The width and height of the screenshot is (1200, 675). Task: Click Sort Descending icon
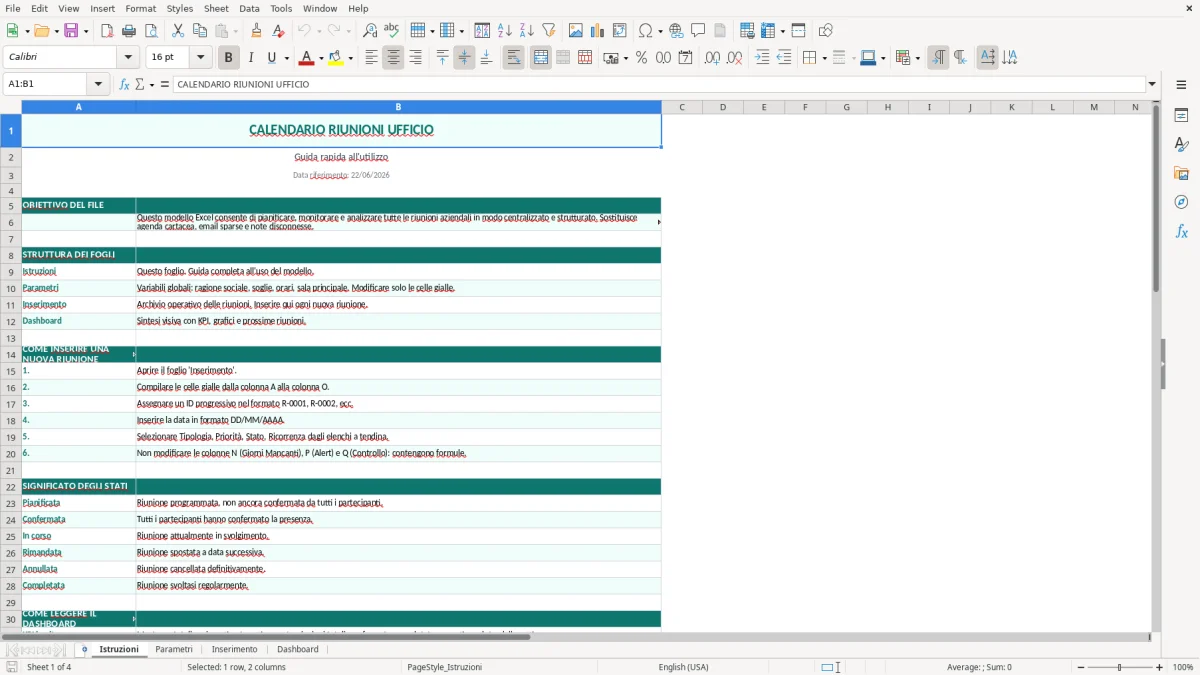pos(527,31)
